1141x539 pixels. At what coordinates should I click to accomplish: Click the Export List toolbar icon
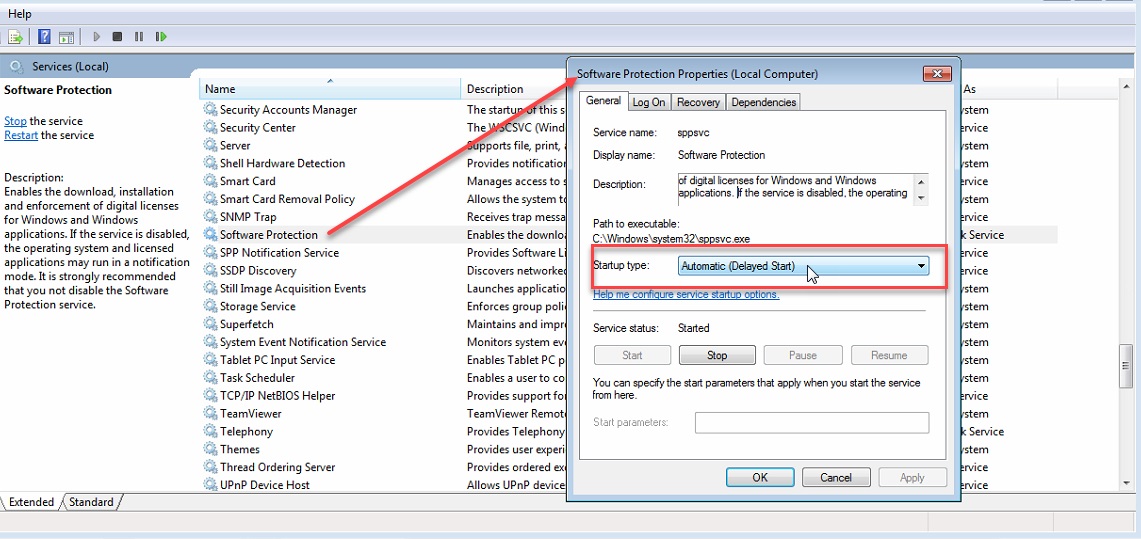pos(16,36)
